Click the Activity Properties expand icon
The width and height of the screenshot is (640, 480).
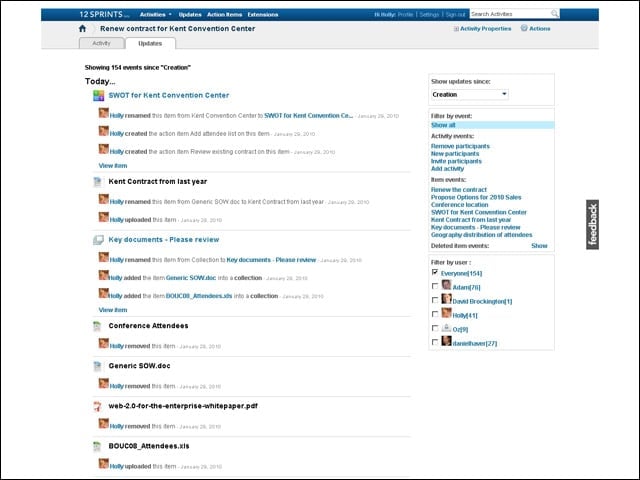tap(456, 29)
